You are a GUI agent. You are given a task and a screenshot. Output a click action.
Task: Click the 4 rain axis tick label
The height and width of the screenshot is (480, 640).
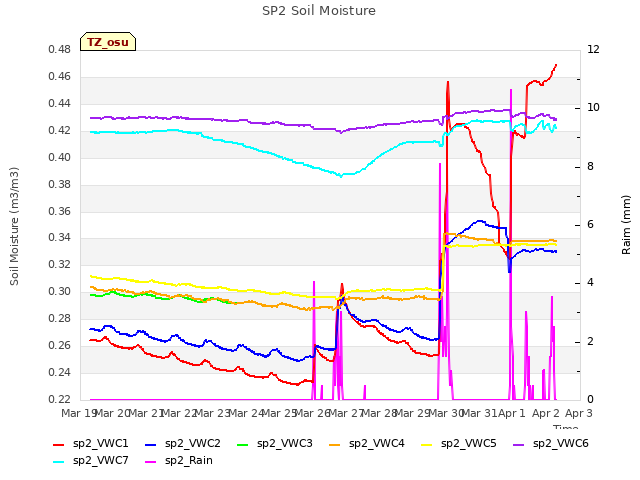591,283
